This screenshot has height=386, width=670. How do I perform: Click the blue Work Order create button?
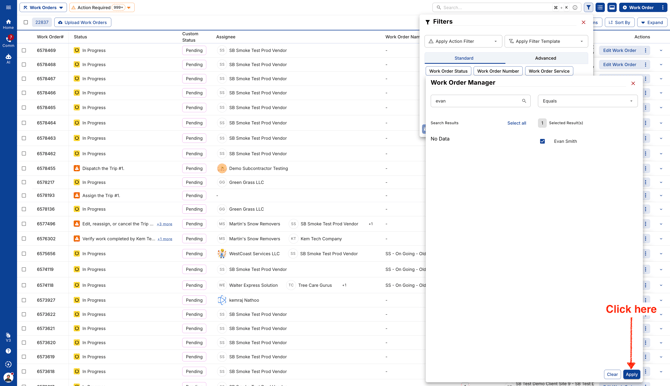tap(638, 7)
